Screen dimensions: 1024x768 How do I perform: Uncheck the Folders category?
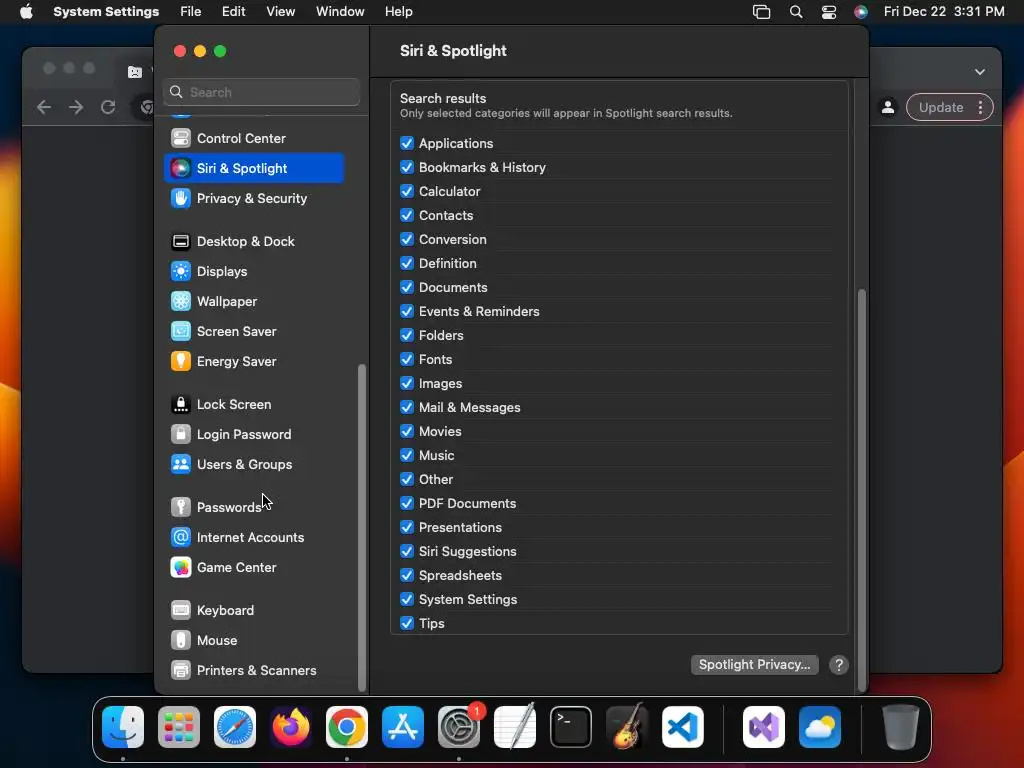(x=407, y=335)
